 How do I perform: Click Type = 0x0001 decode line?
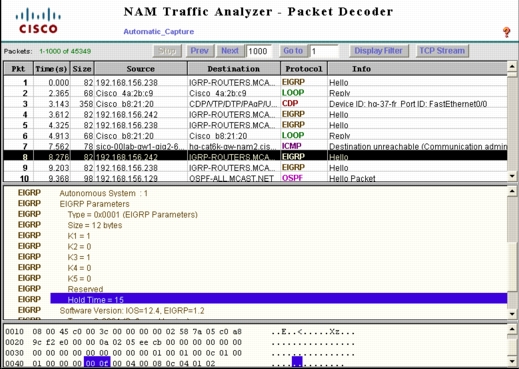(133, 215)
